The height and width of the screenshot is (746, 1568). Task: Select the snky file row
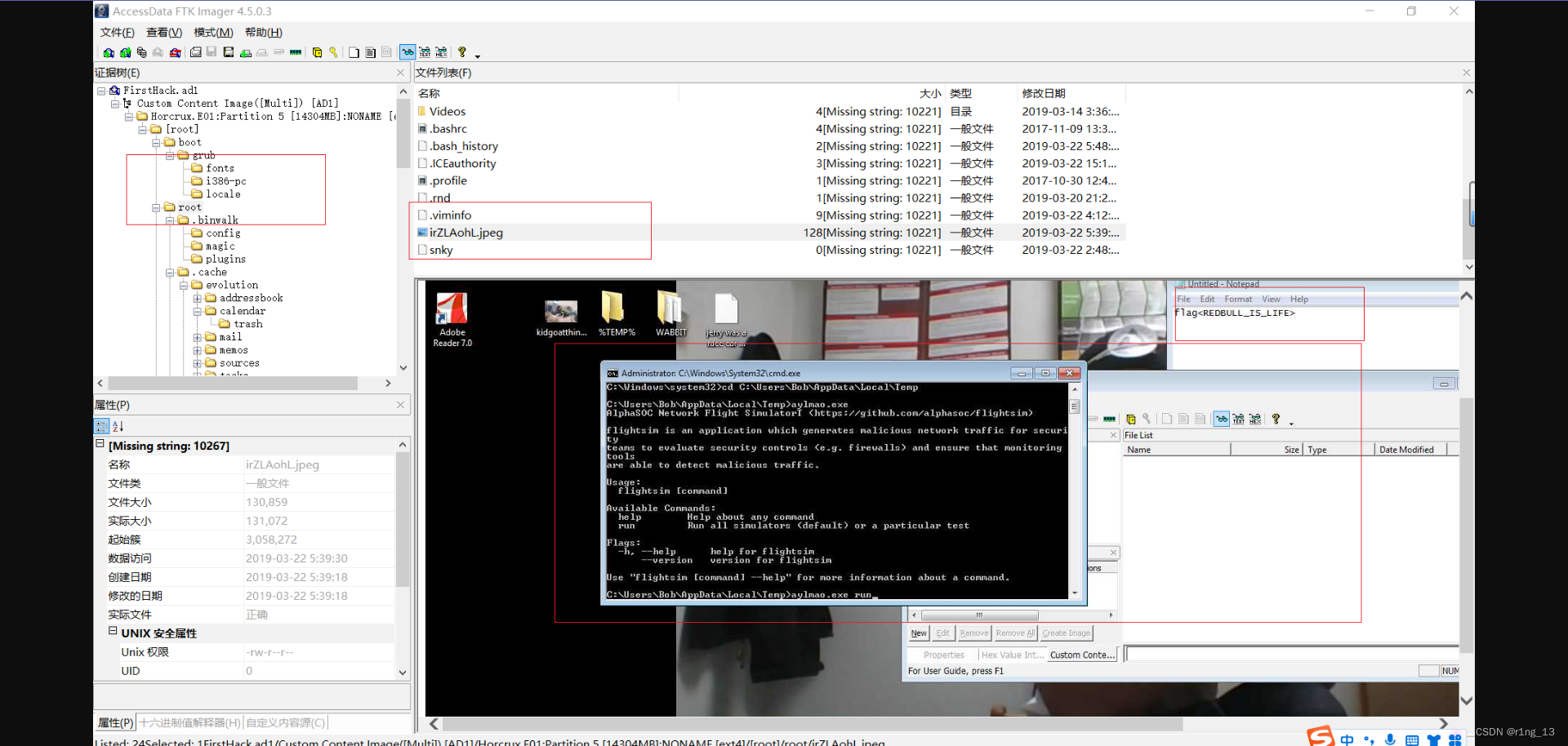(x=770, y=250)
